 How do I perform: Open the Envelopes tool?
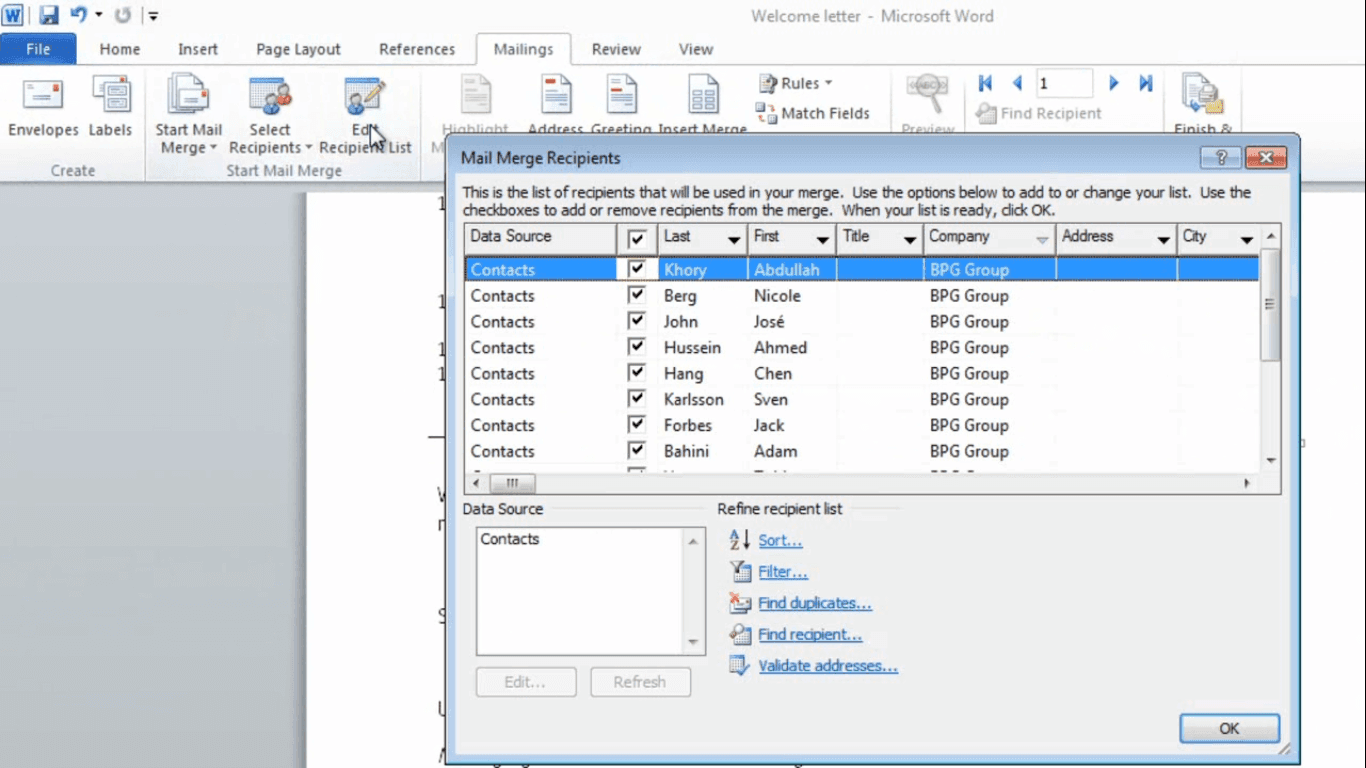43,107
